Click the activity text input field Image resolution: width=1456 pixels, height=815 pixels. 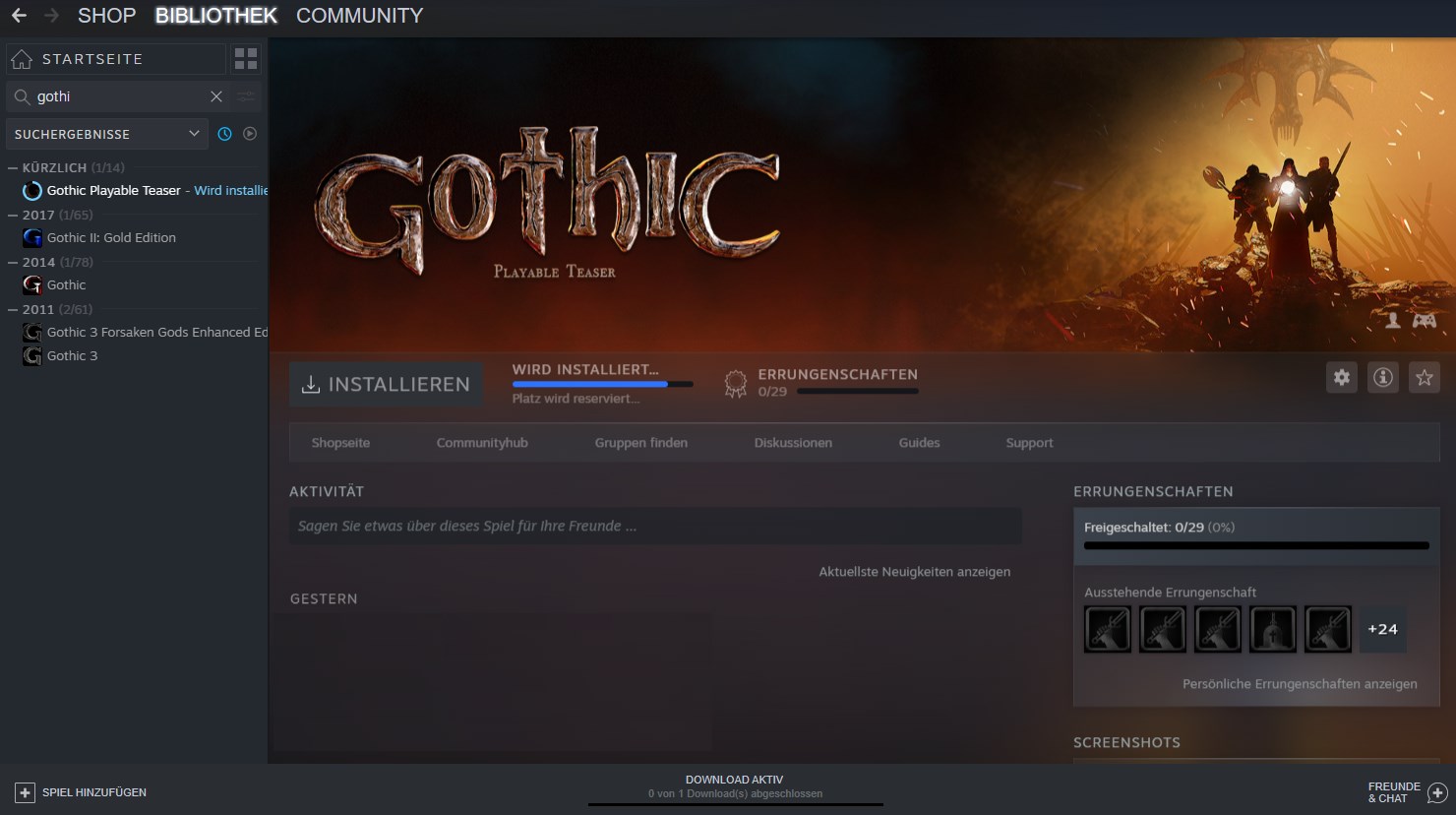point(655,527)
